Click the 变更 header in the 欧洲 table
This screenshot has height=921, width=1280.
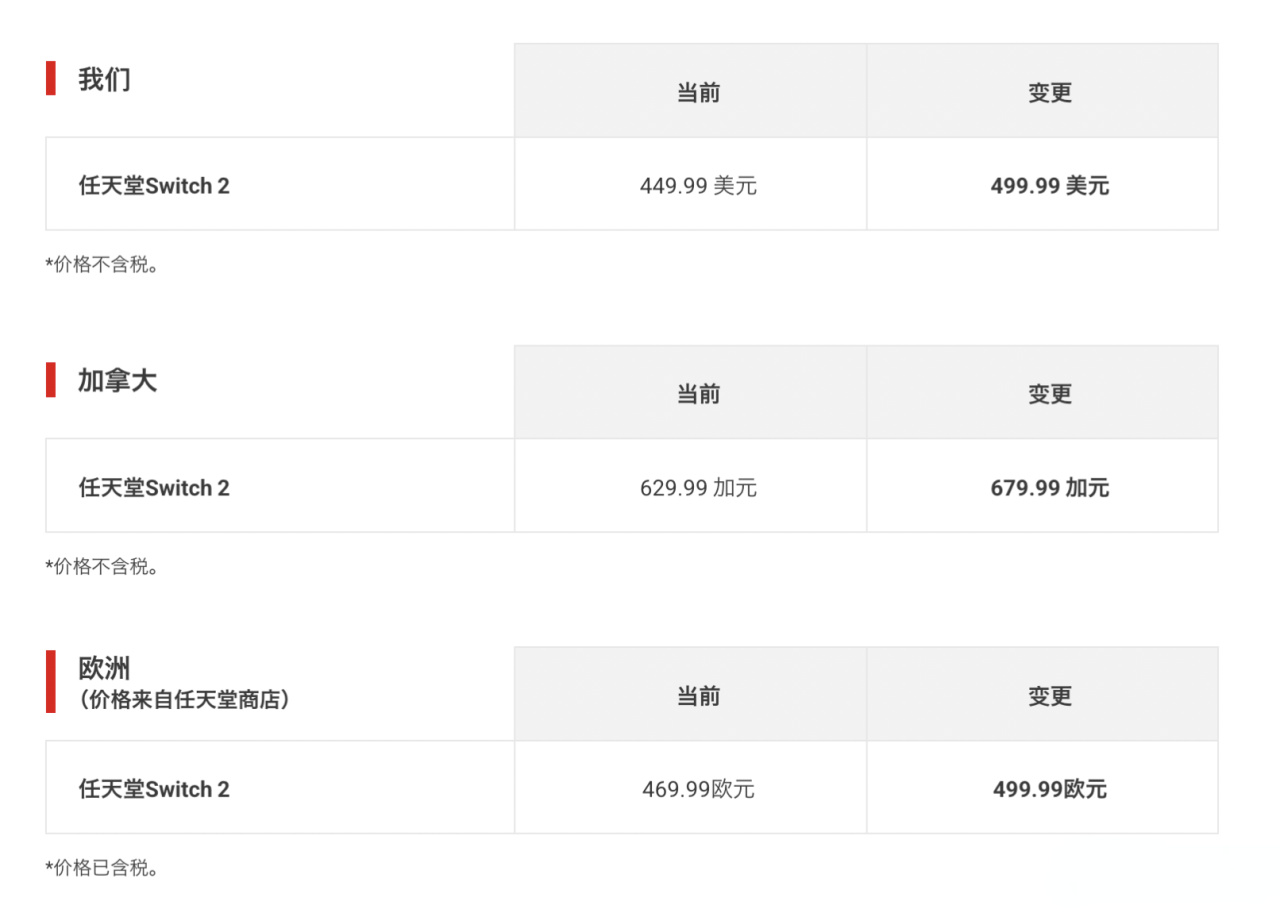[x=1050, y=696]
